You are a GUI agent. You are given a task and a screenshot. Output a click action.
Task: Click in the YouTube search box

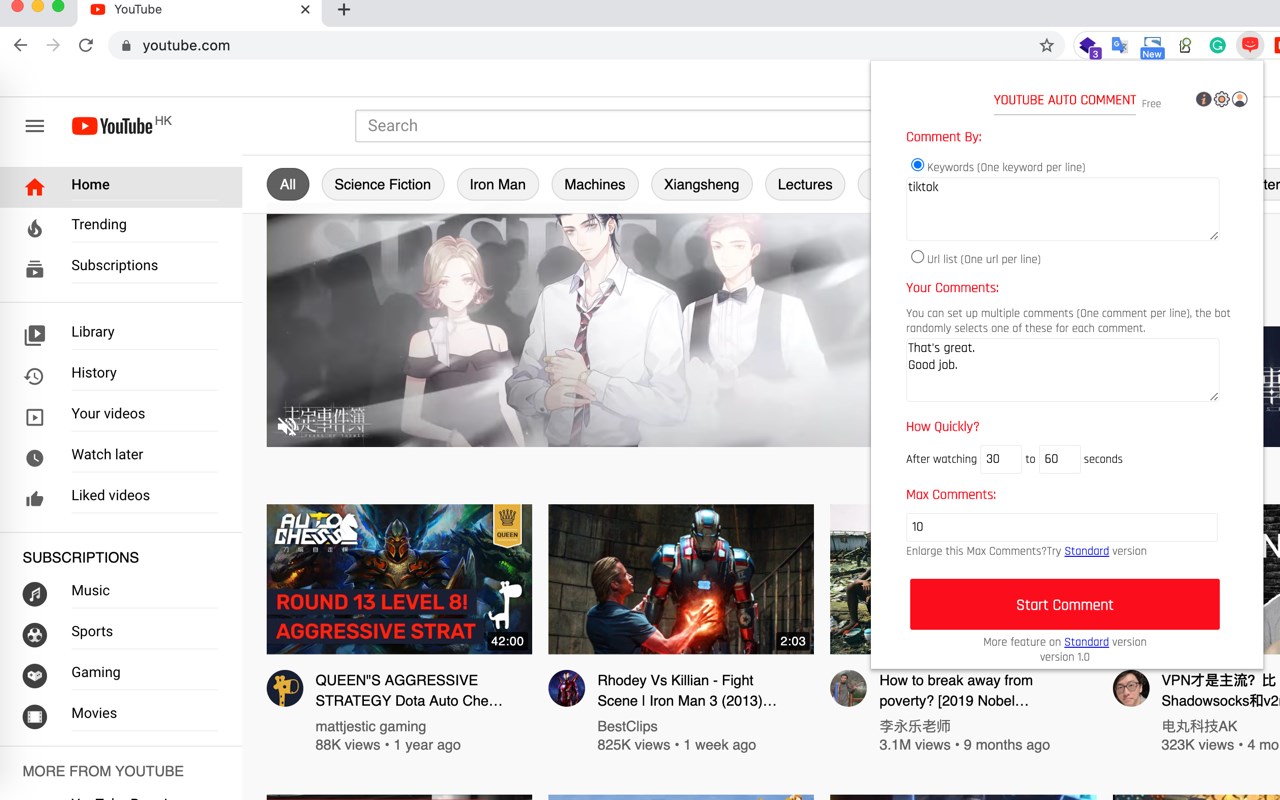pyautogui.click(x=613, y=126)
